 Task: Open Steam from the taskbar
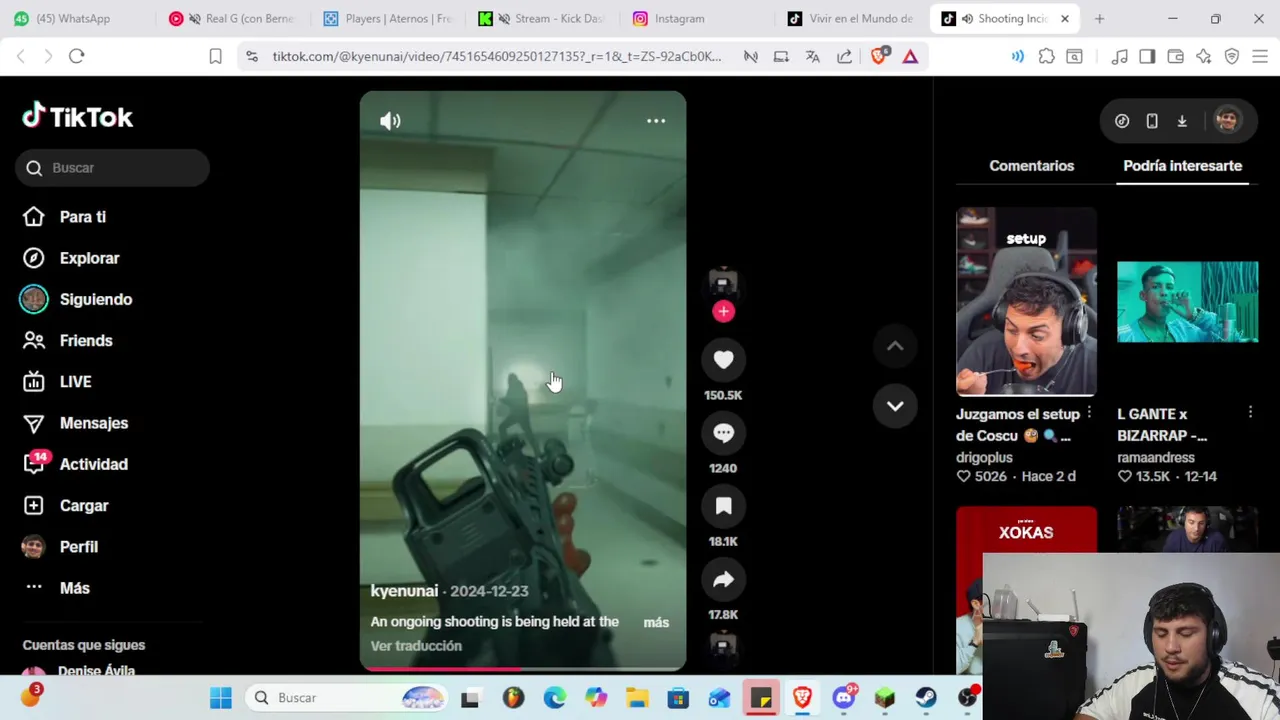926,698
